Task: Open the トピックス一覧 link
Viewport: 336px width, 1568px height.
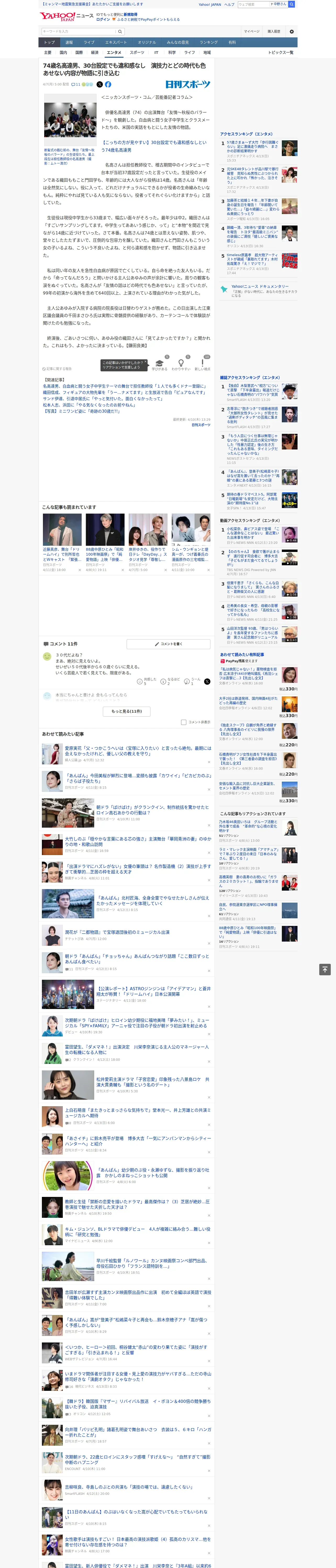Action: [x=281, y=52]
